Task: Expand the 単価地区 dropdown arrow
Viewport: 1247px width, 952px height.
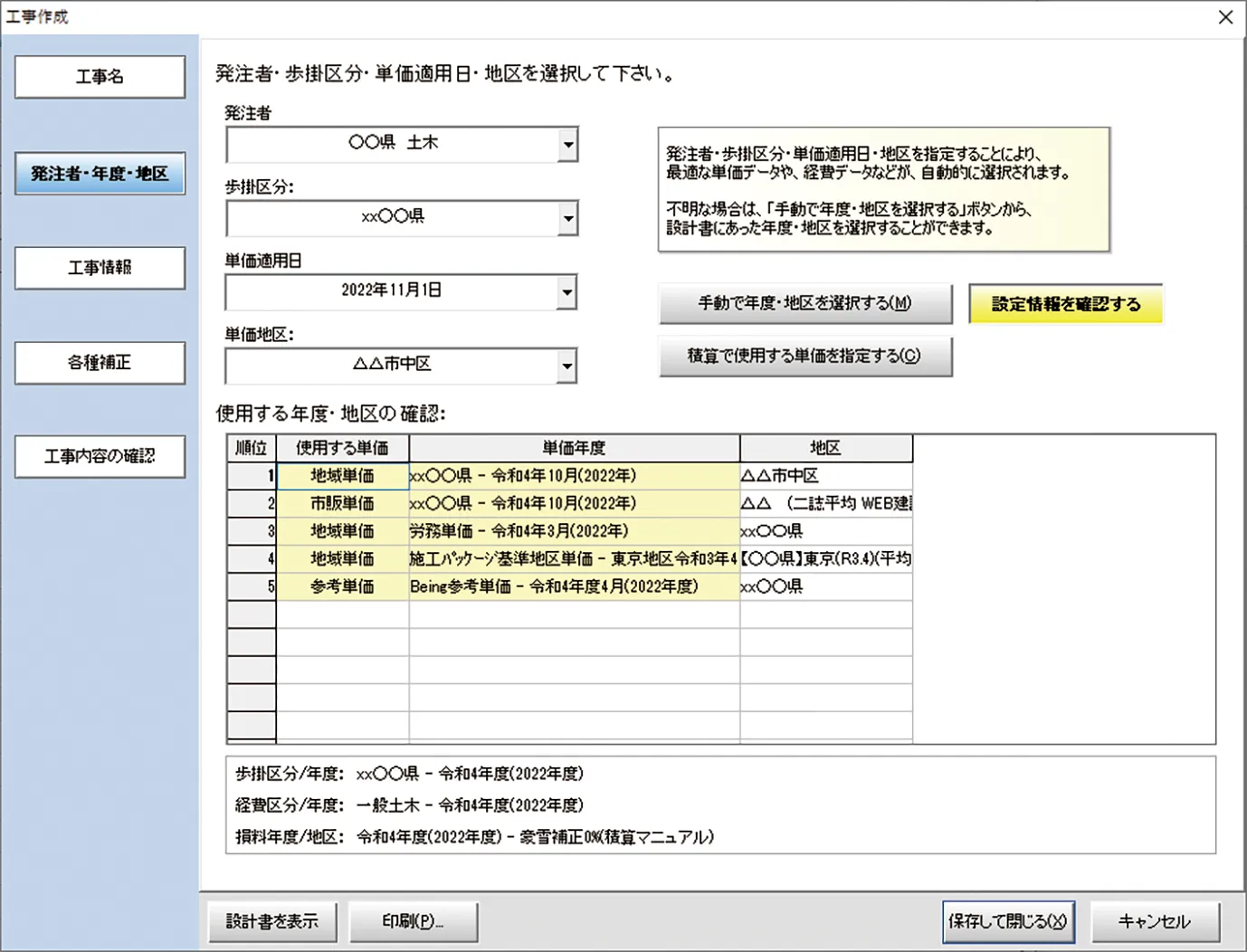Action: pyautogui.click(x=566, y=366)
